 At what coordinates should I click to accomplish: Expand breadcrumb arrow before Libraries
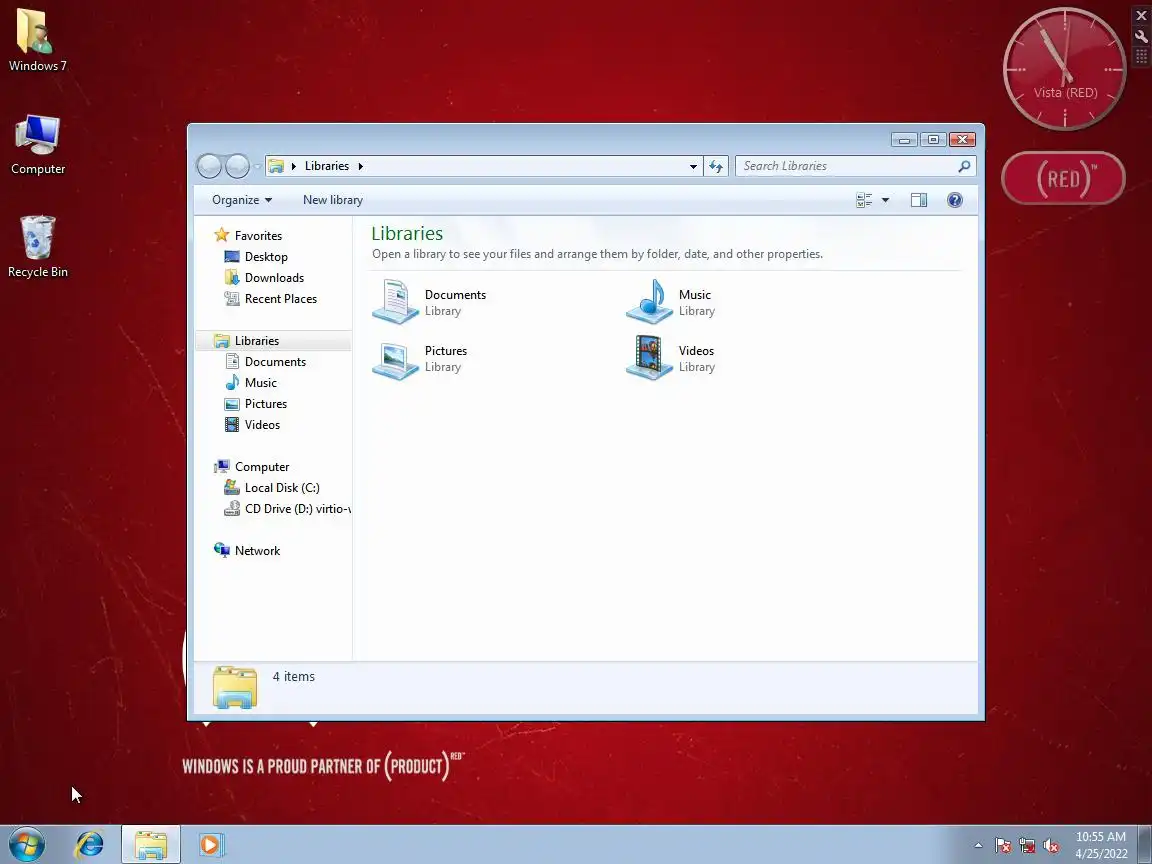click(x=294, y=166)
